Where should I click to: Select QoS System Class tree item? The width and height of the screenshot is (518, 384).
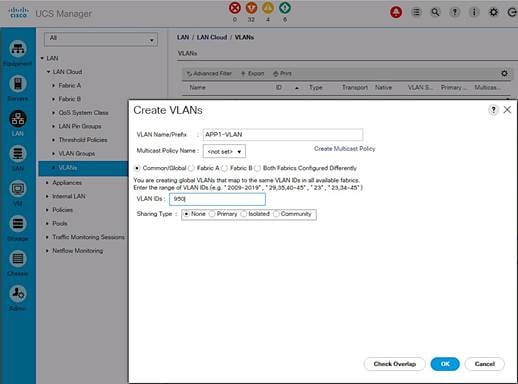[x=83, y=113]
